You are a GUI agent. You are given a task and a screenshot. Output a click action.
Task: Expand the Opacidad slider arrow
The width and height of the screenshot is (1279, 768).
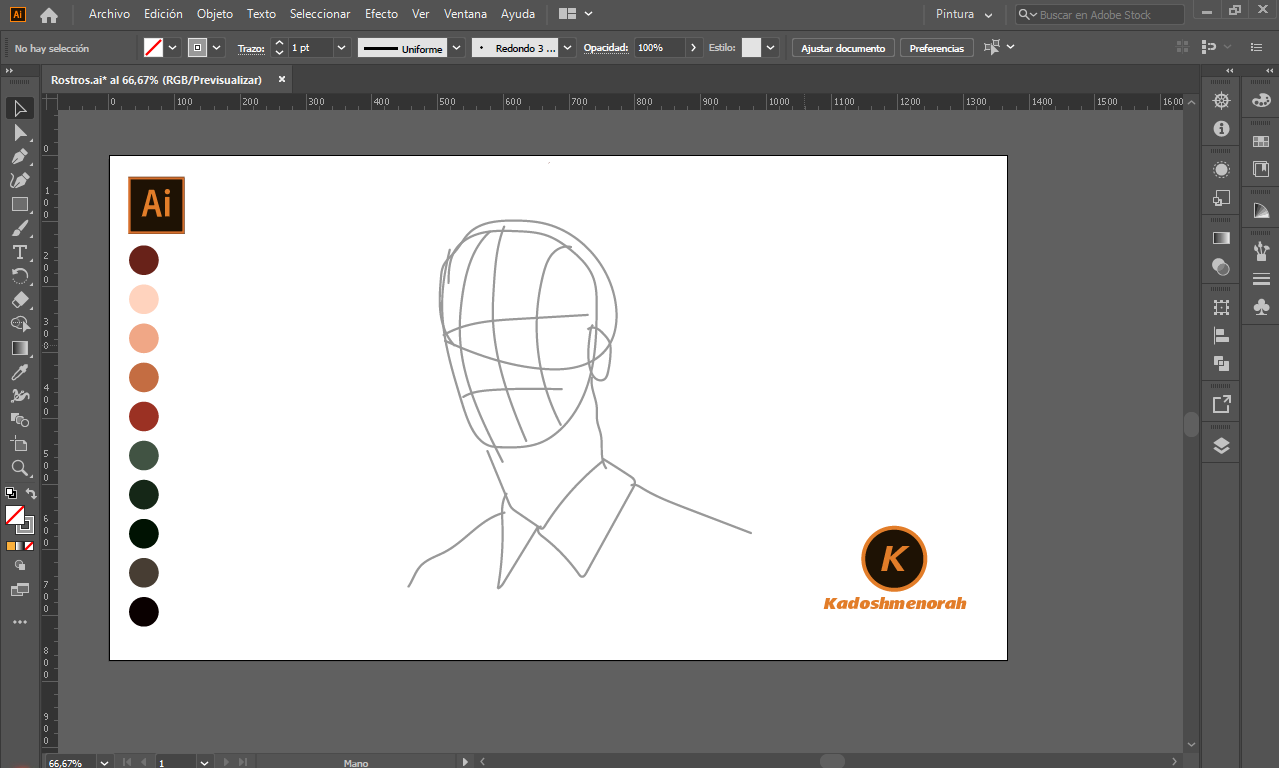point(694,48)
